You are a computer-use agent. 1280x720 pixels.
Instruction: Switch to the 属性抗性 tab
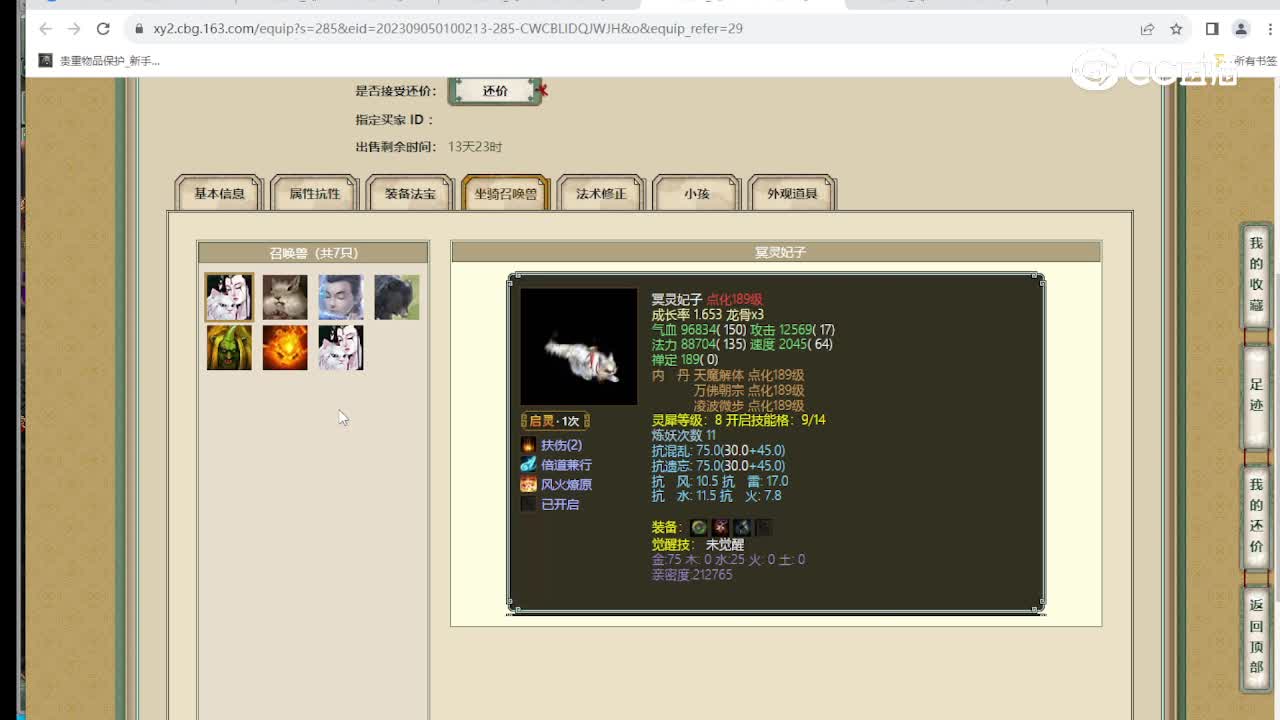click(x=315, y=193)
